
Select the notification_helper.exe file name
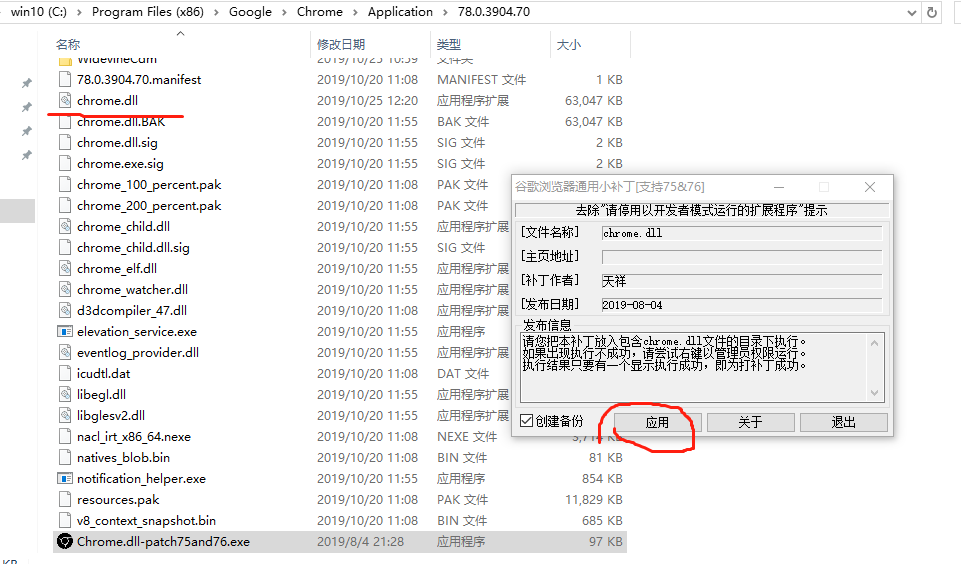click(141, 478)
